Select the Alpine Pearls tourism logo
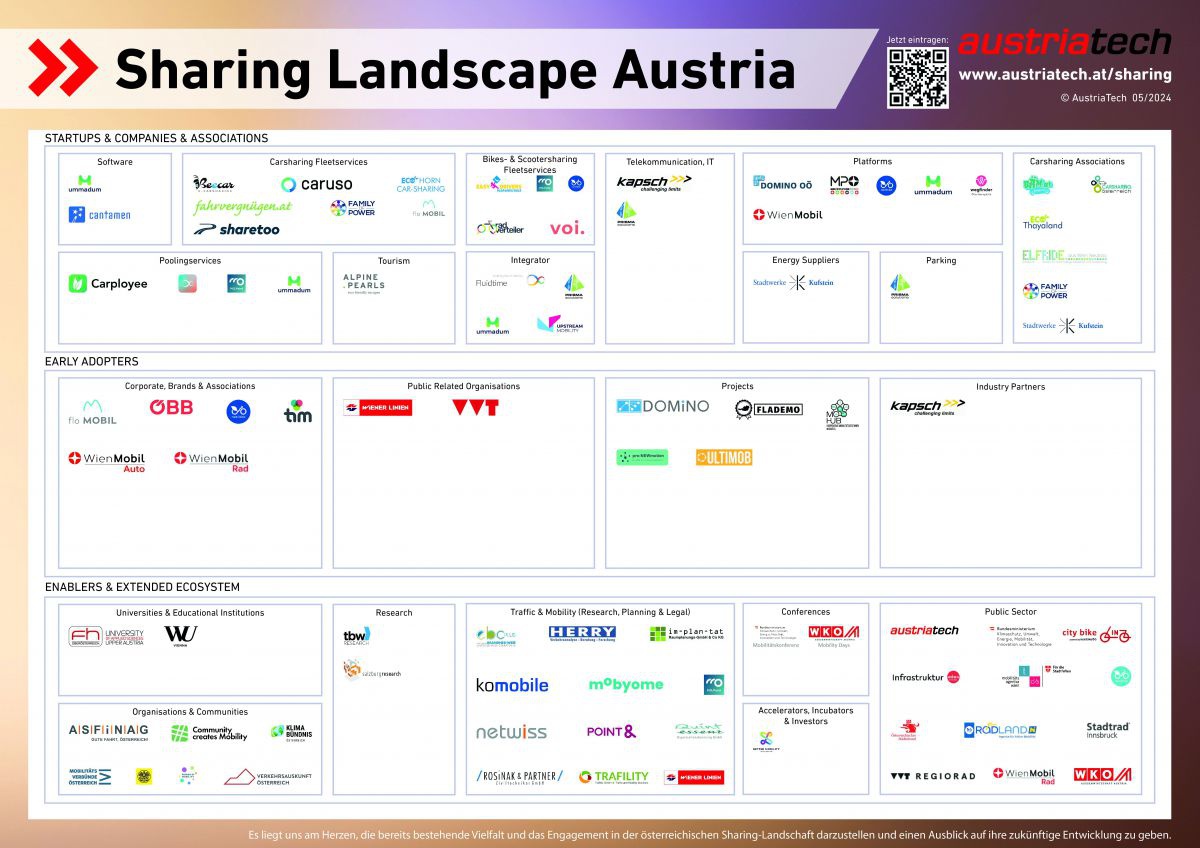The height and width of the screenshot is (848, 1200). [363, 284]
